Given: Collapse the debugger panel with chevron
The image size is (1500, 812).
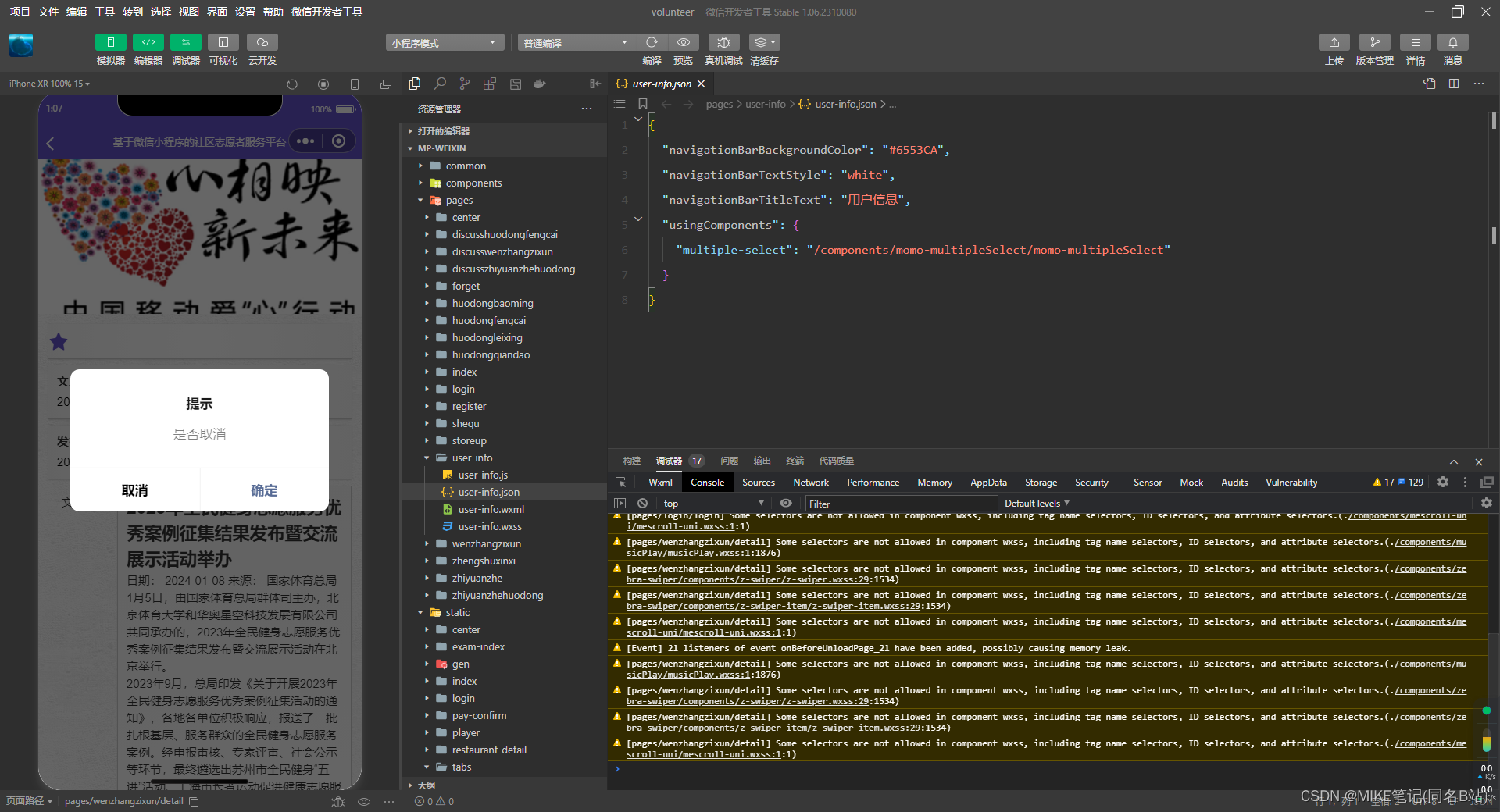Looking at the screenshot, I should click(1454, 461).
